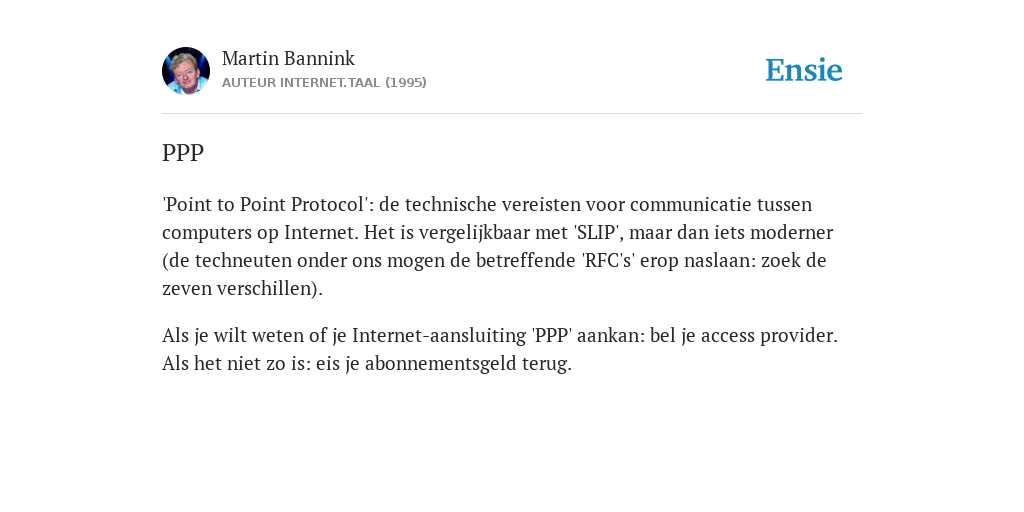1024x512 pixels.
Task: Click the author name Martin Bannink
Action: [x=288, y=59]
